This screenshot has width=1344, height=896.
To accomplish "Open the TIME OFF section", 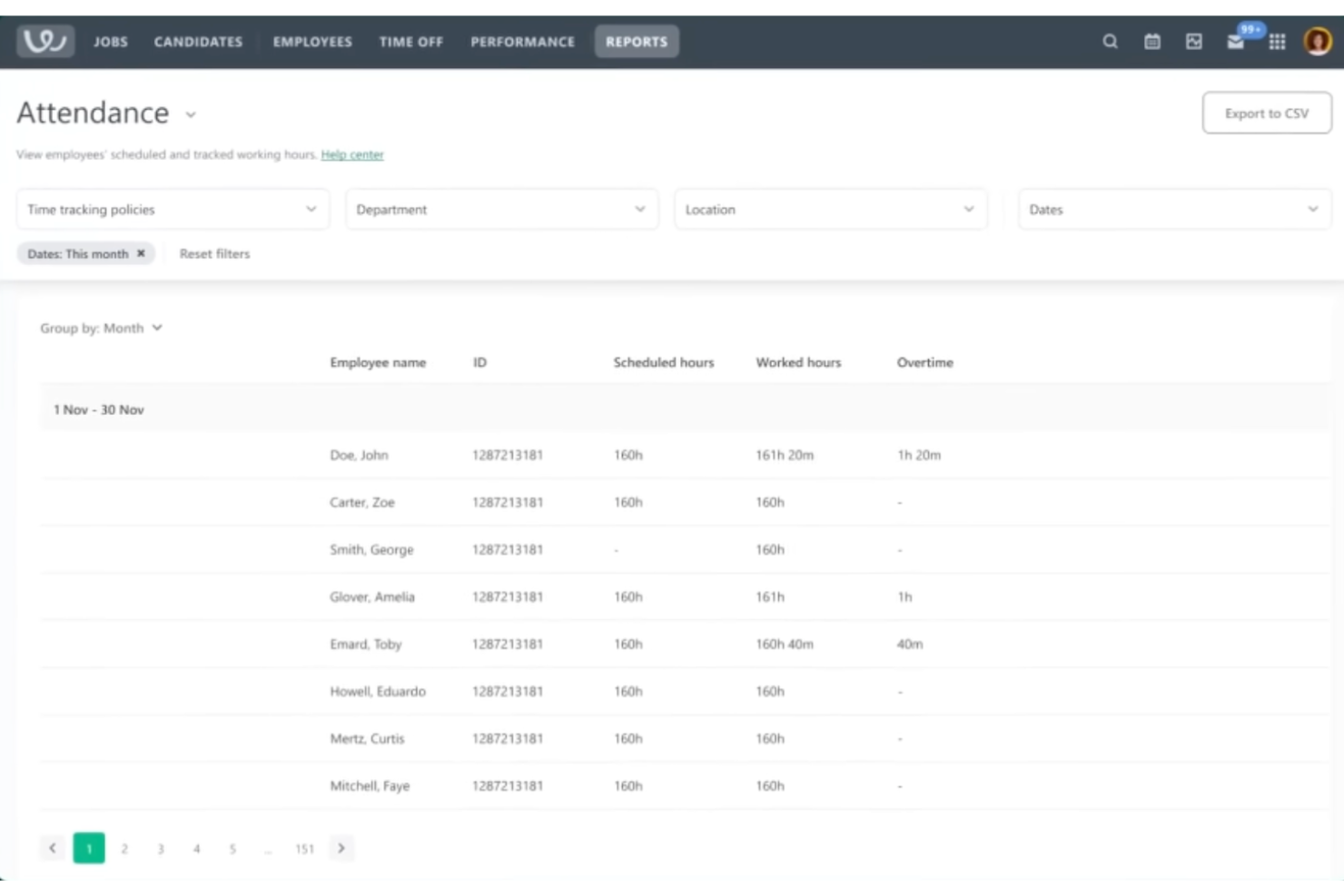I will point(411,42).
